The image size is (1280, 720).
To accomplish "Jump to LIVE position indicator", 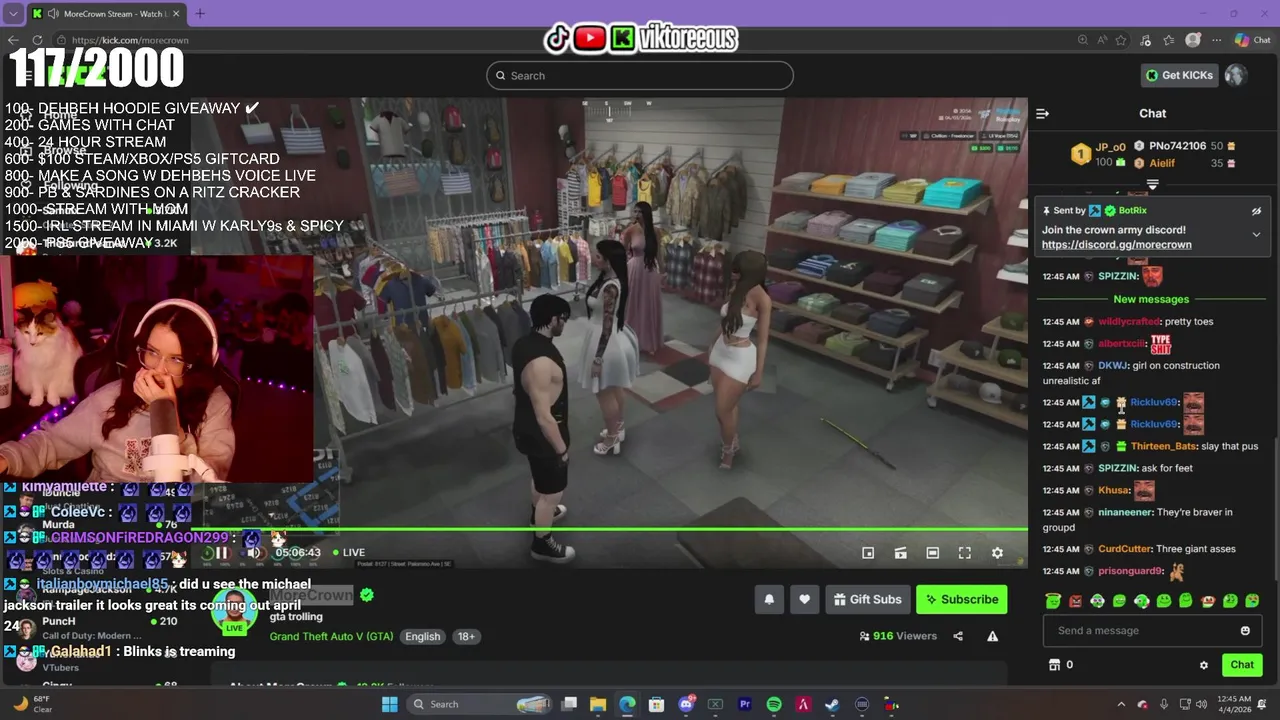I will (349, 552).
